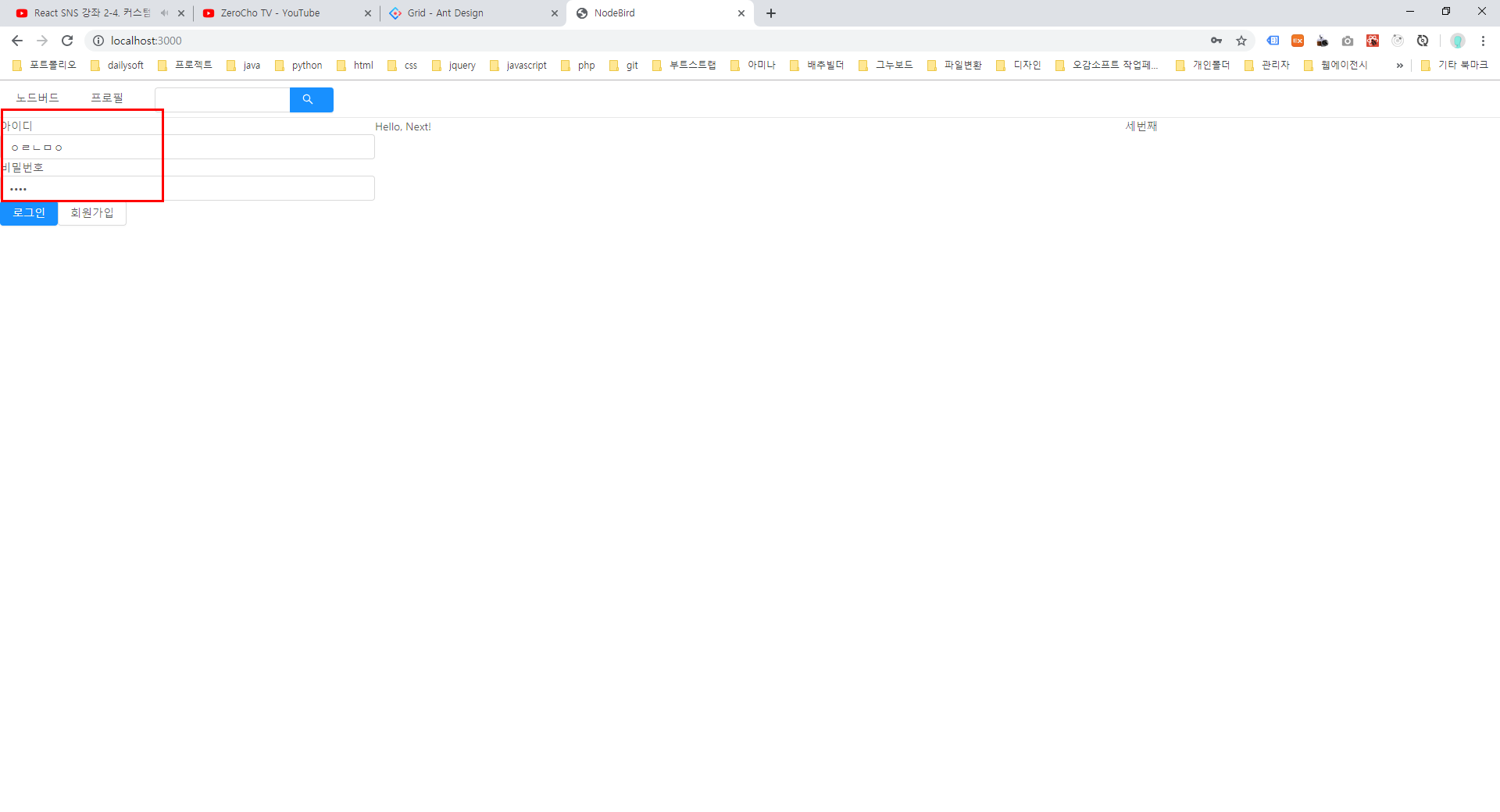Open the Chrome profile avatar
1500x812 pixels.
[1458, 41]
